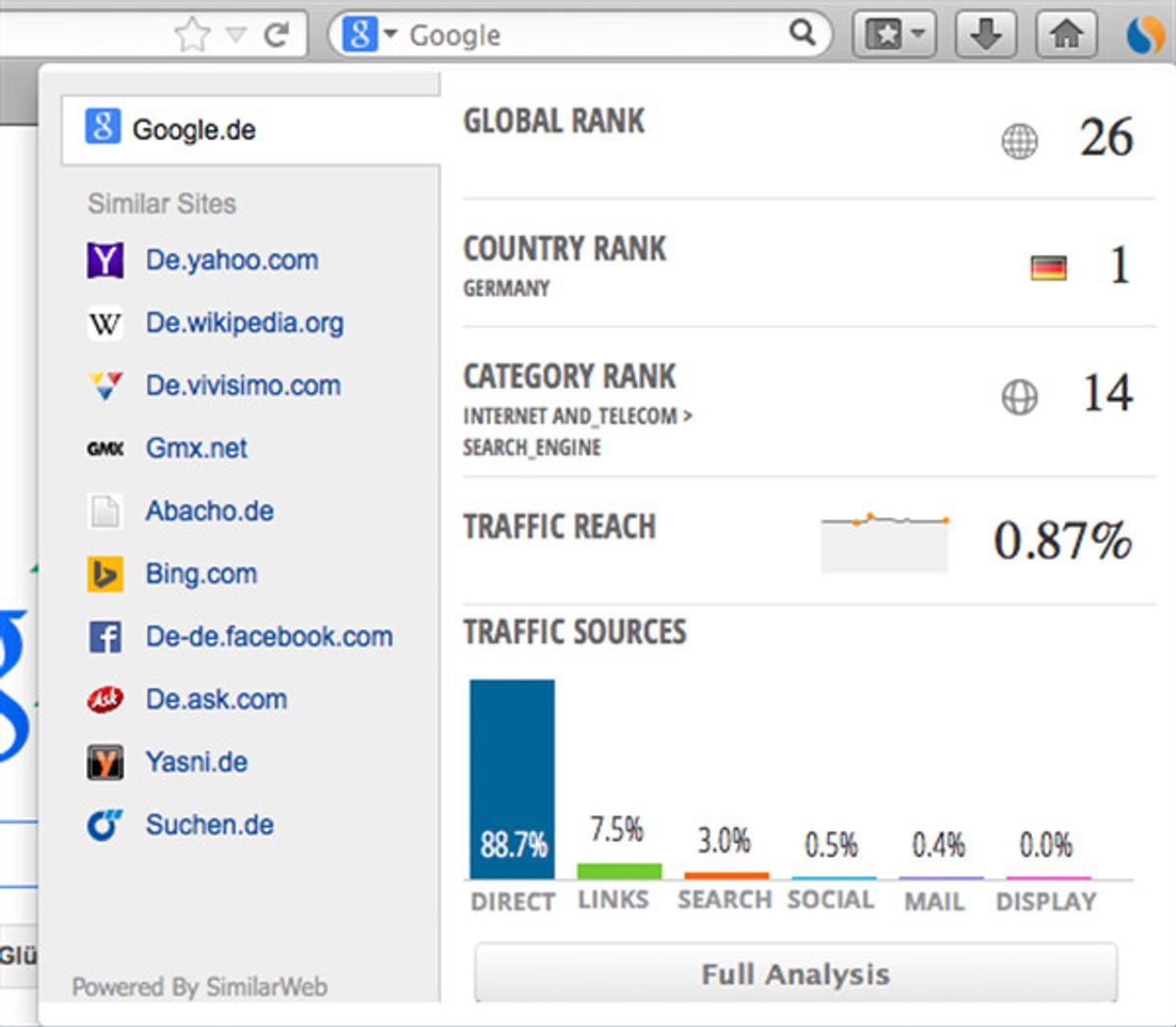The height and width of the screenshot is (1027, 1176).
Task: Click the German flag icon in Country Rank
Action: click(1049, 268)
